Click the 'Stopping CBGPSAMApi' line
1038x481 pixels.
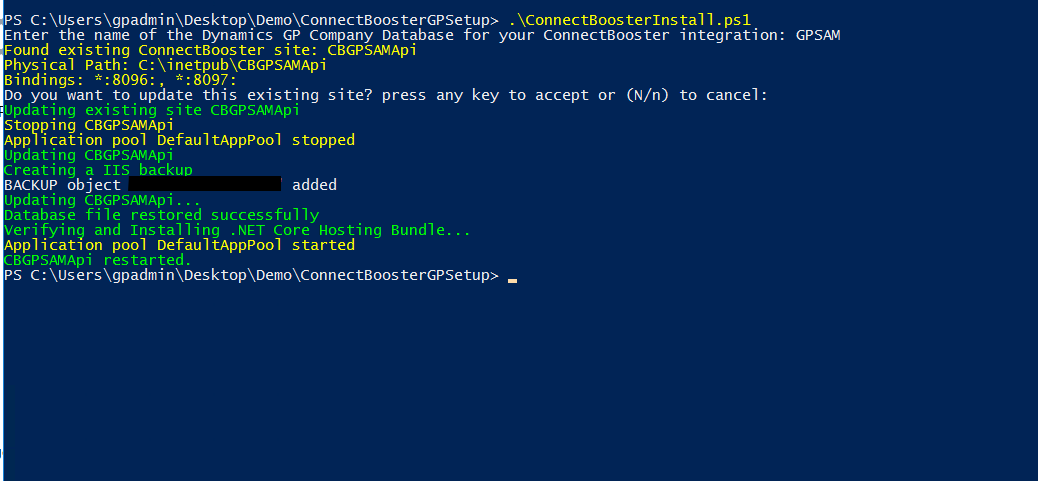[89, 125]
